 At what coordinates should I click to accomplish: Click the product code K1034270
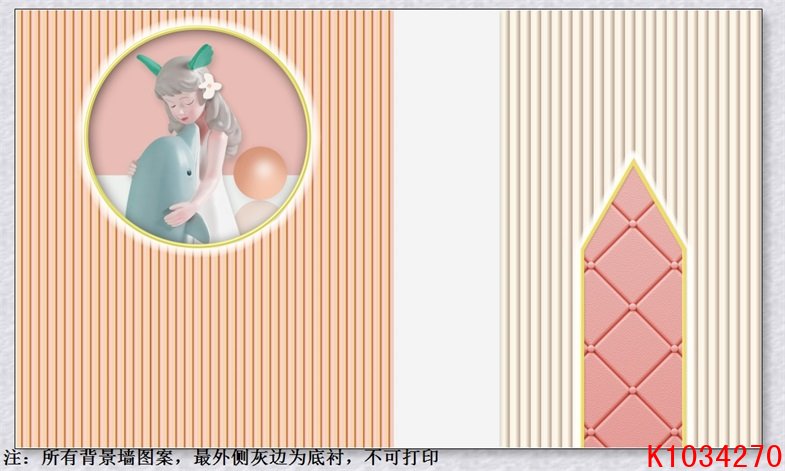[x=714, y=457]
